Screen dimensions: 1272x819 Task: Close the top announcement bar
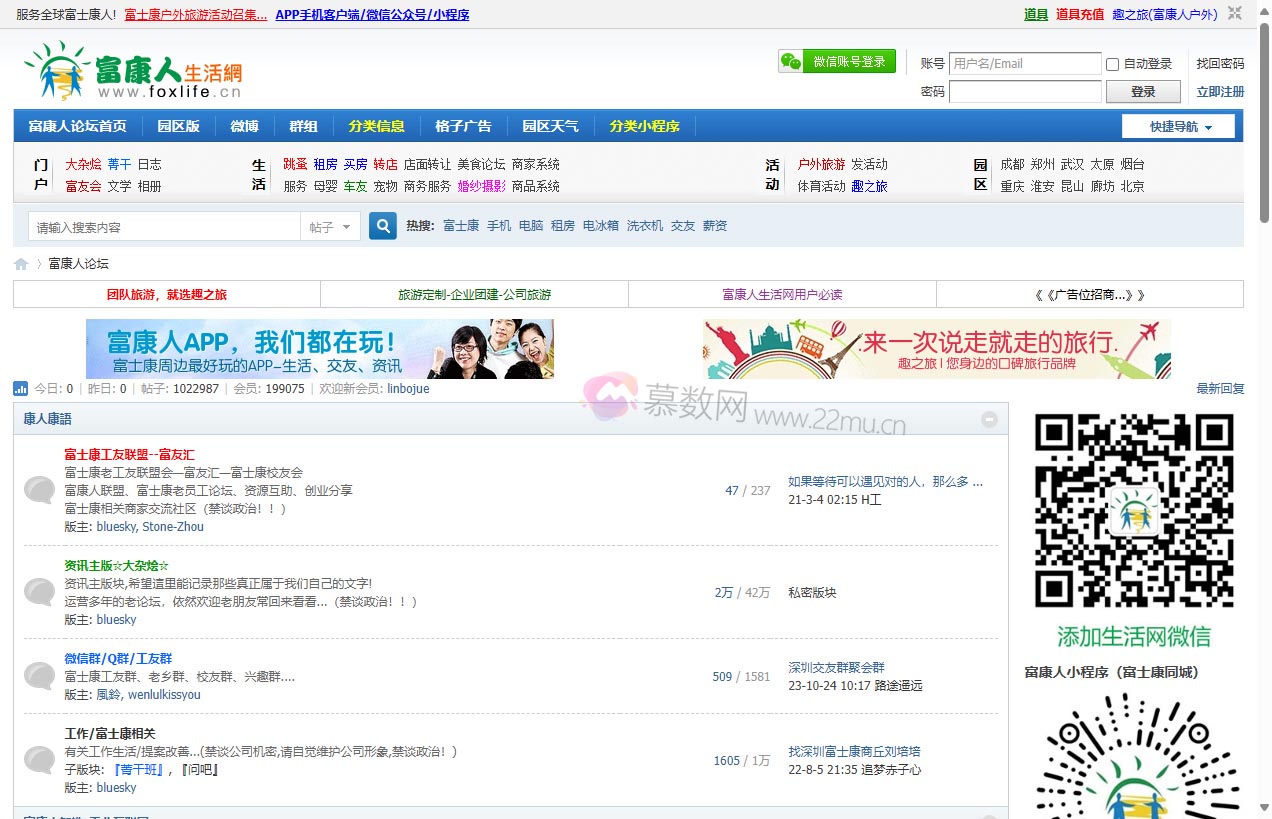click(x=1235, y=14)
